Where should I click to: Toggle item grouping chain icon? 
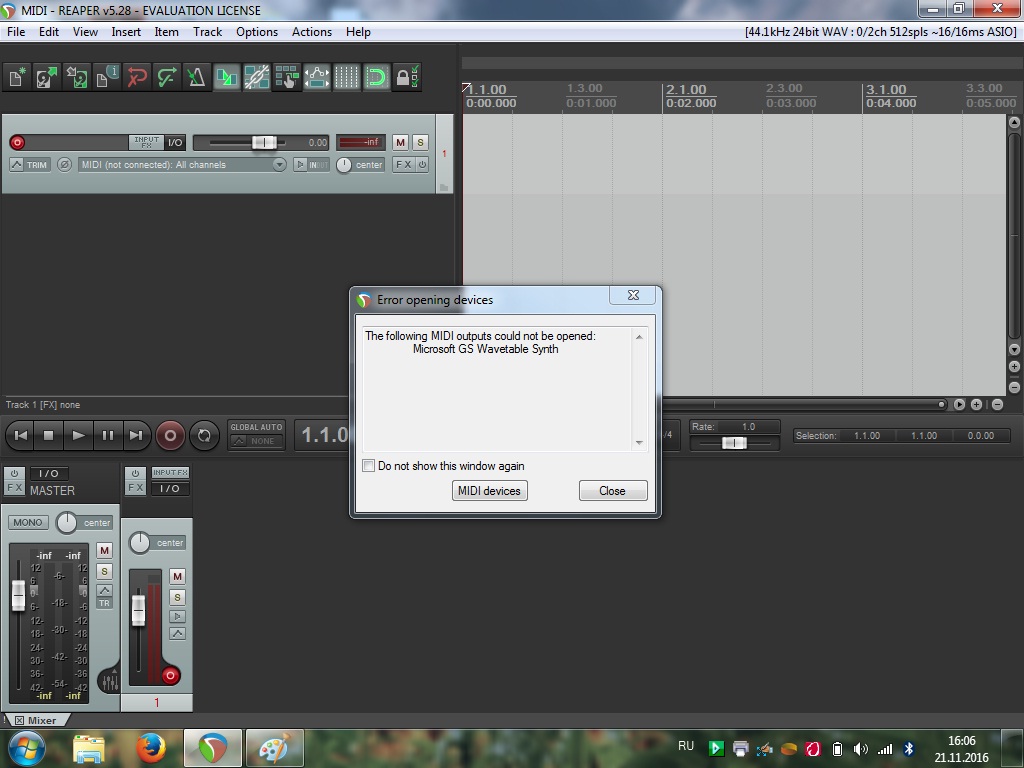(x=257, y=77)
